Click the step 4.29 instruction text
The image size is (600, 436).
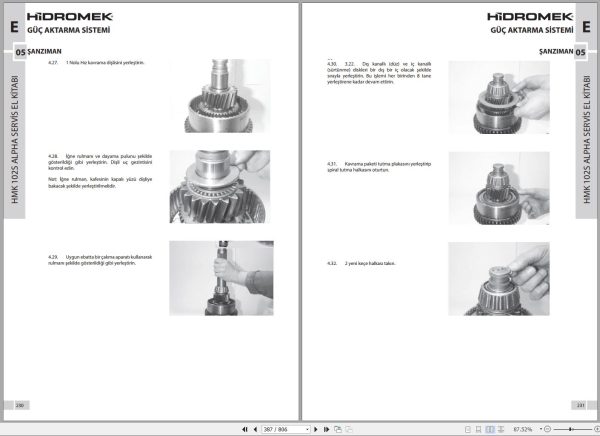click(x=100, y=260)
